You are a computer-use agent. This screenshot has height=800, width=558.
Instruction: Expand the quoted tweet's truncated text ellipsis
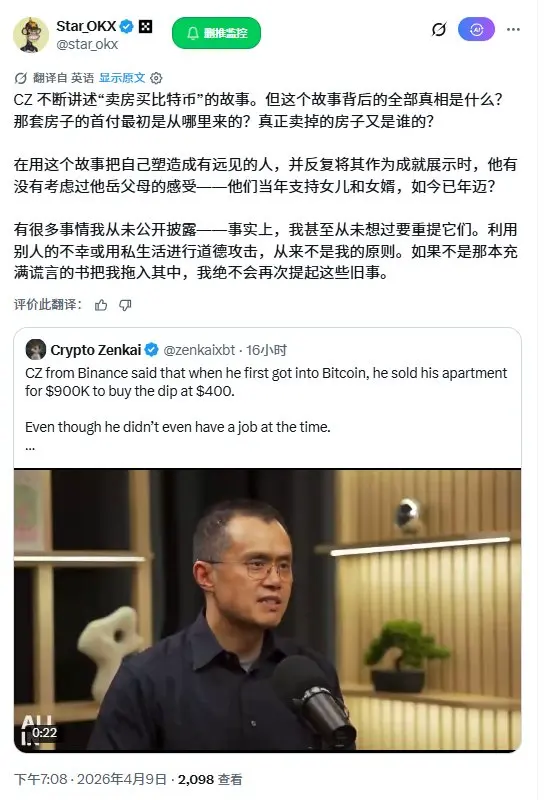click(30, 448)
